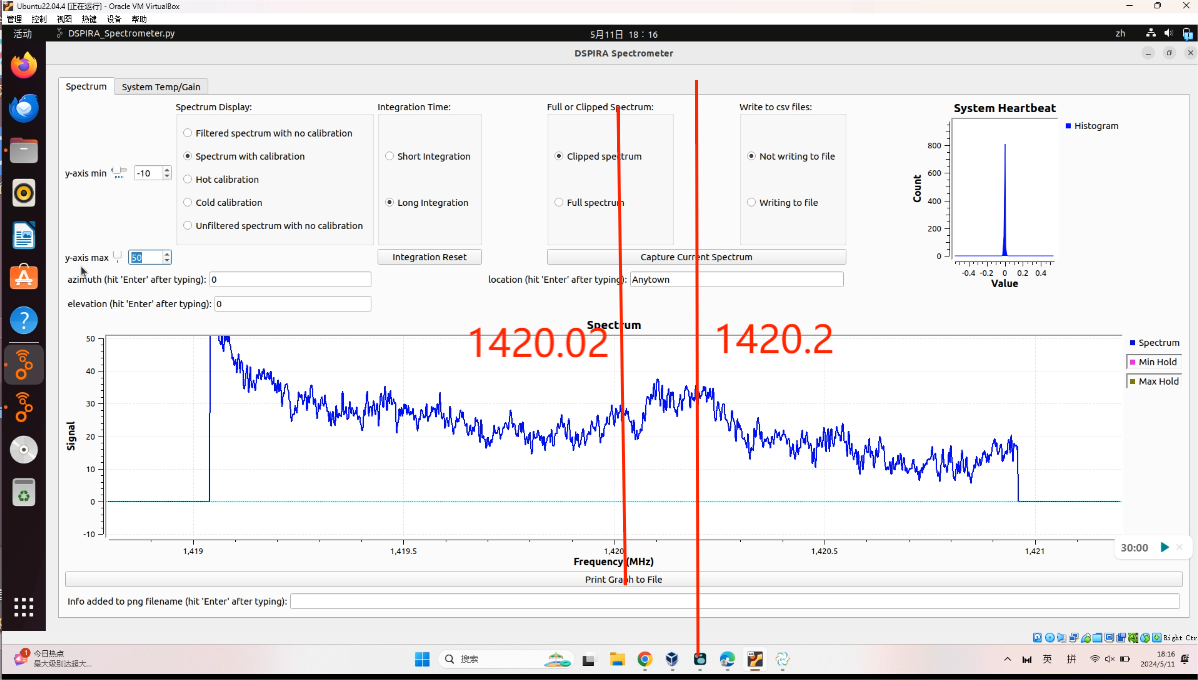The width and height of the screenshot is (1198, 680).
Task: Launch Thunderbird mail from the dock
Action: [24, 108]
